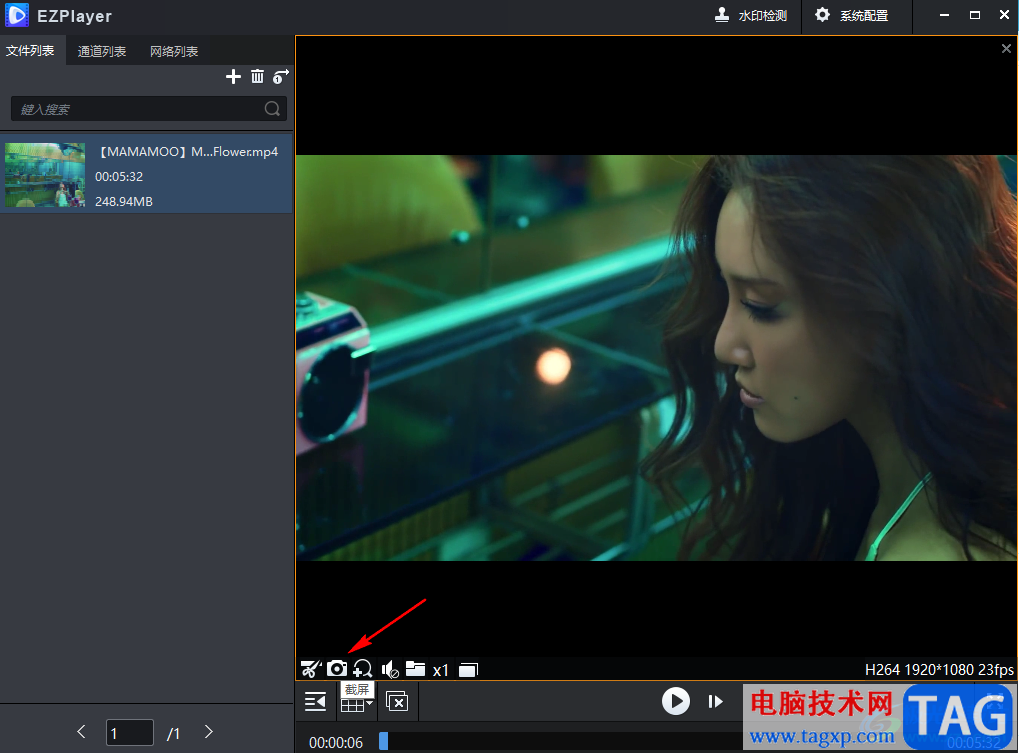
Task: Click the H264 1920*1080 23fps info text
Action: [939, 670]
